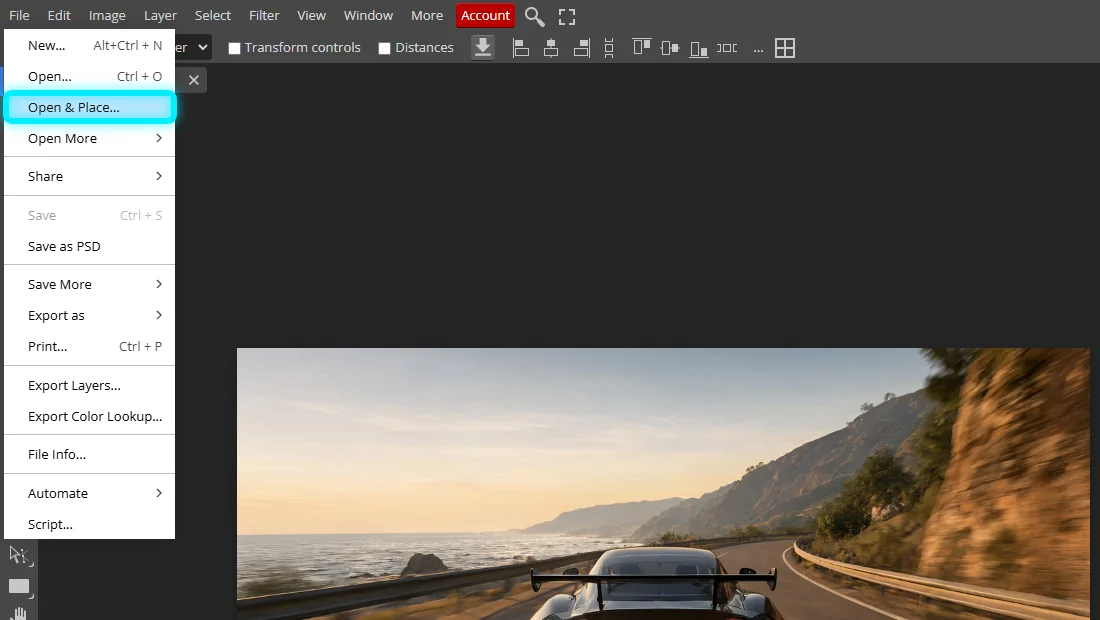Click the red Account button

(x=485, y=15)
